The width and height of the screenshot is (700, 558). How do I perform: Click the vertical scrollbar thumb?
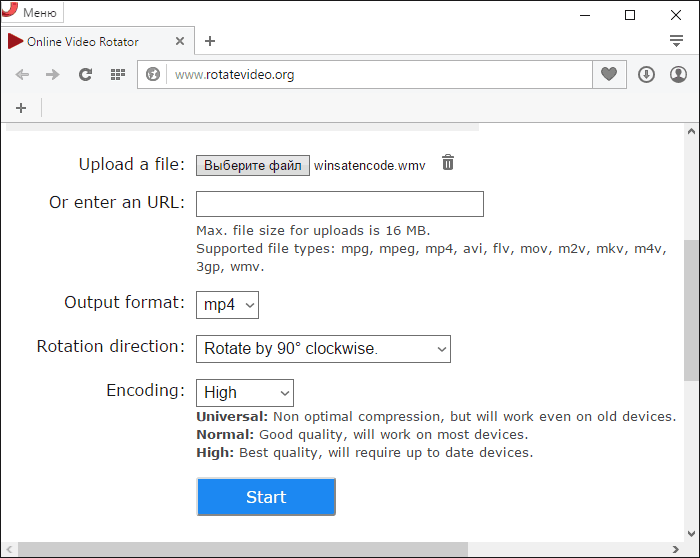click(x=691, y=310)
